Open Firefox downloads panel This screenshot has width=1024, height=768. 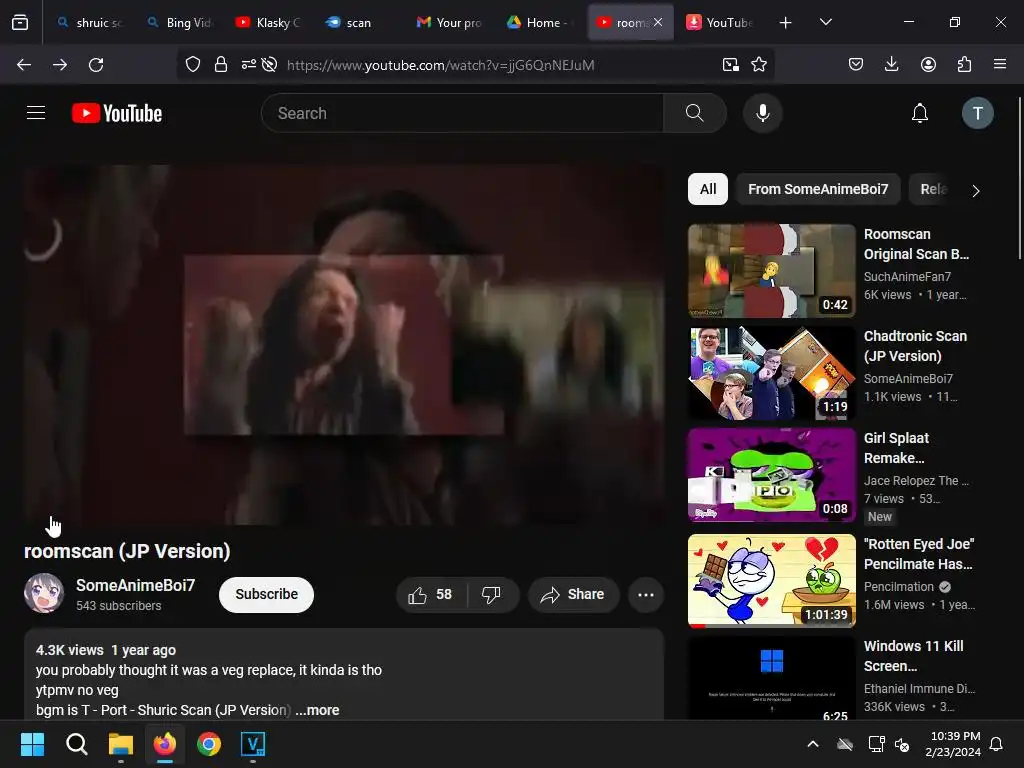click(x=891, y=64)
